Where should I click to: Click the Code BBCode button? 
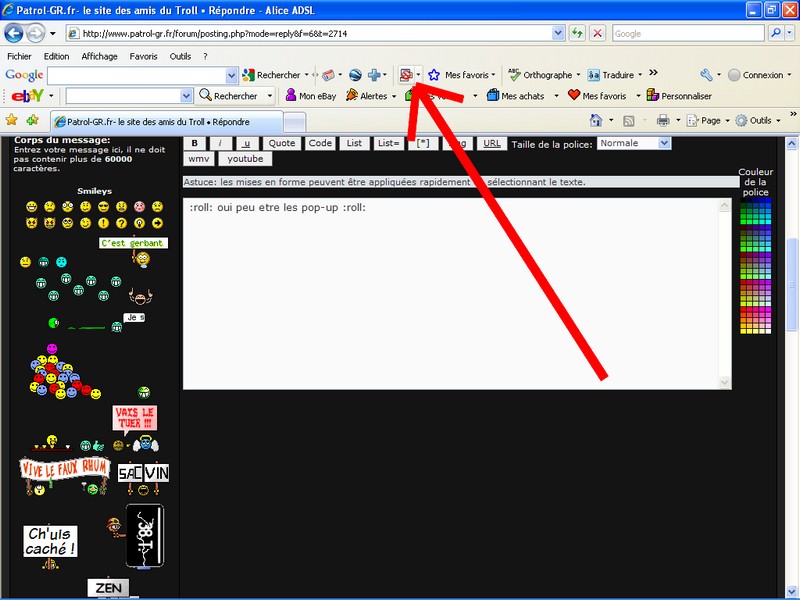pos(320,143)
